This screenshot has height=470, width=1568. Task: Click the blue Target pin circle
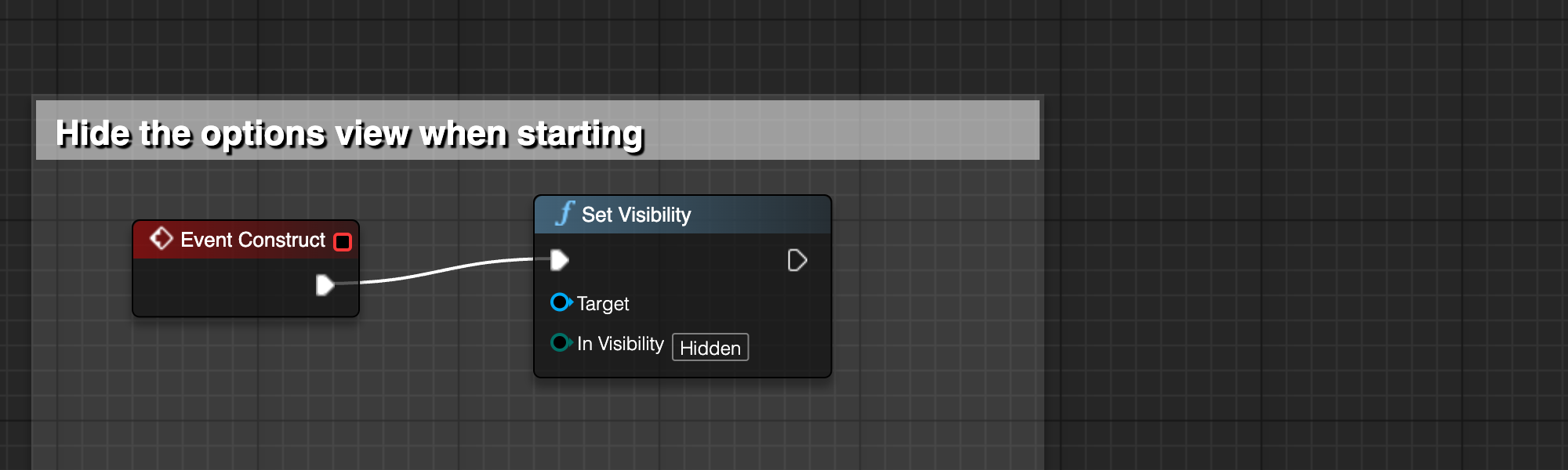561,302
